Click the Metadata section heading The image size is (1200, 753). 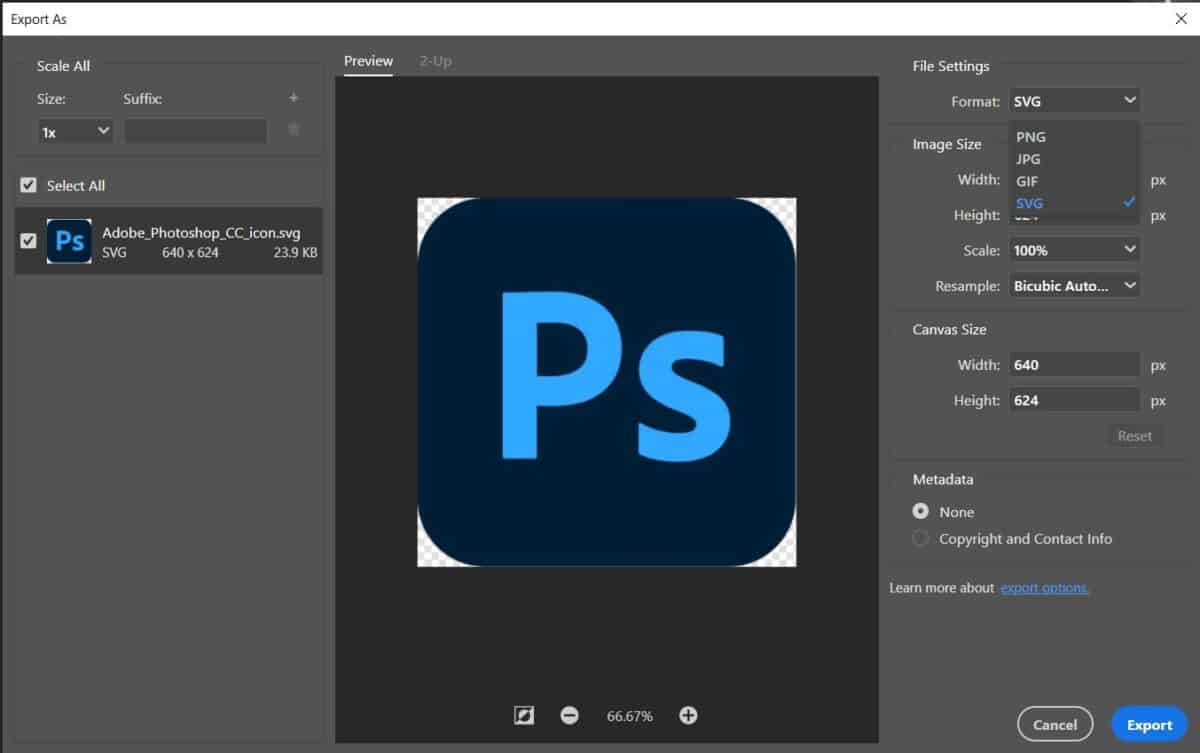[943, 479]
